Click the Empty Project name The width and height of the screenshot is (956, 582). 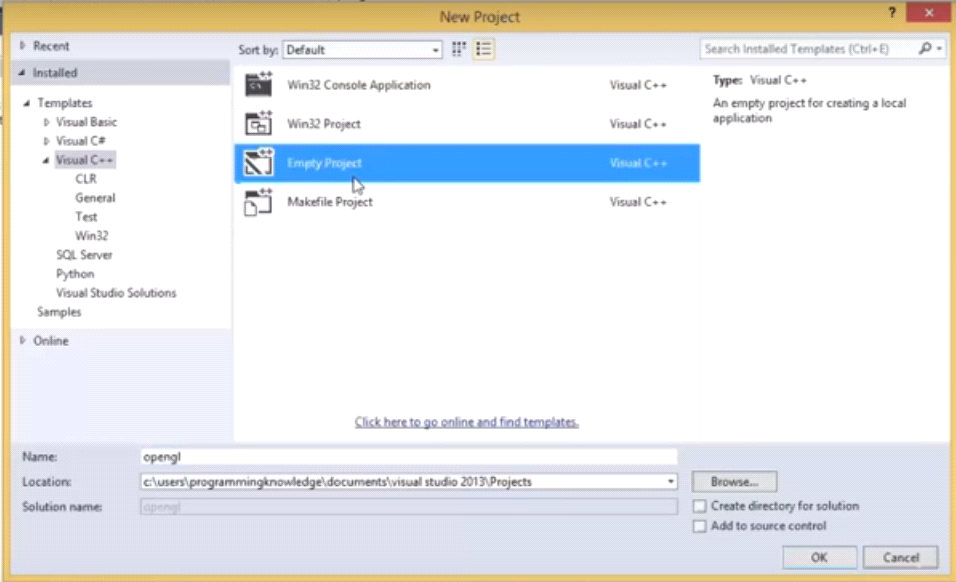(x=324, y=163)
